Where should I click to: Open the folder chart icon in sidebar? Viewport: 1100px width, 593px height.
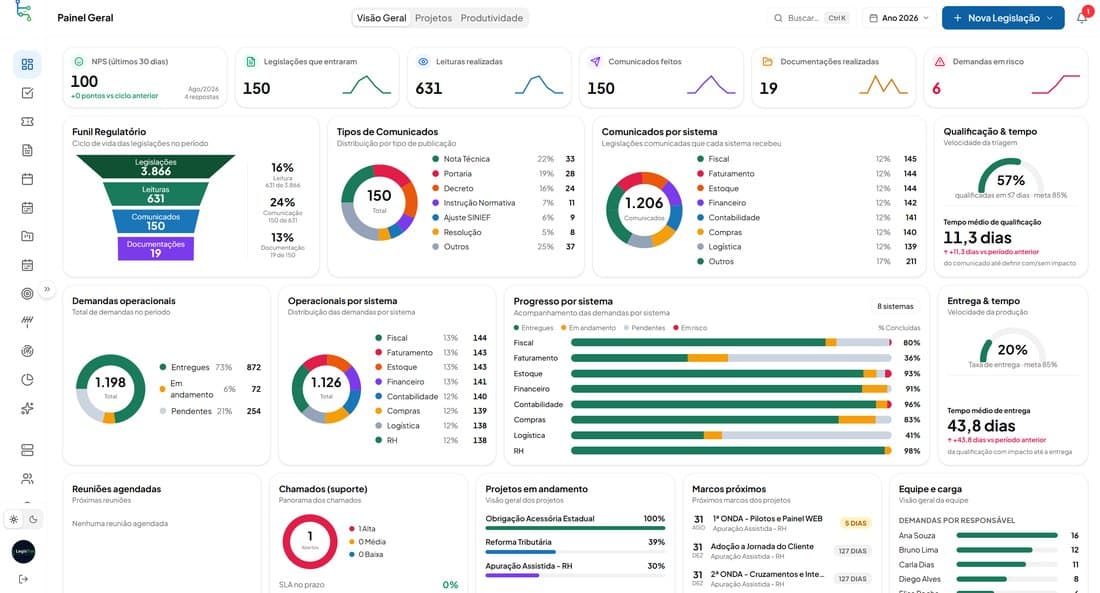(27, 236)
